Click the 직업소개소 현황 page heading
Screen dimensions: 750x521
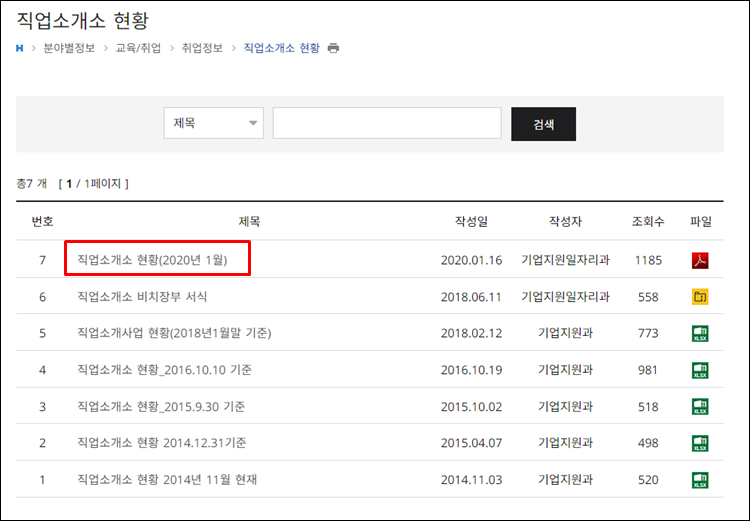click(x=83, y=21)
